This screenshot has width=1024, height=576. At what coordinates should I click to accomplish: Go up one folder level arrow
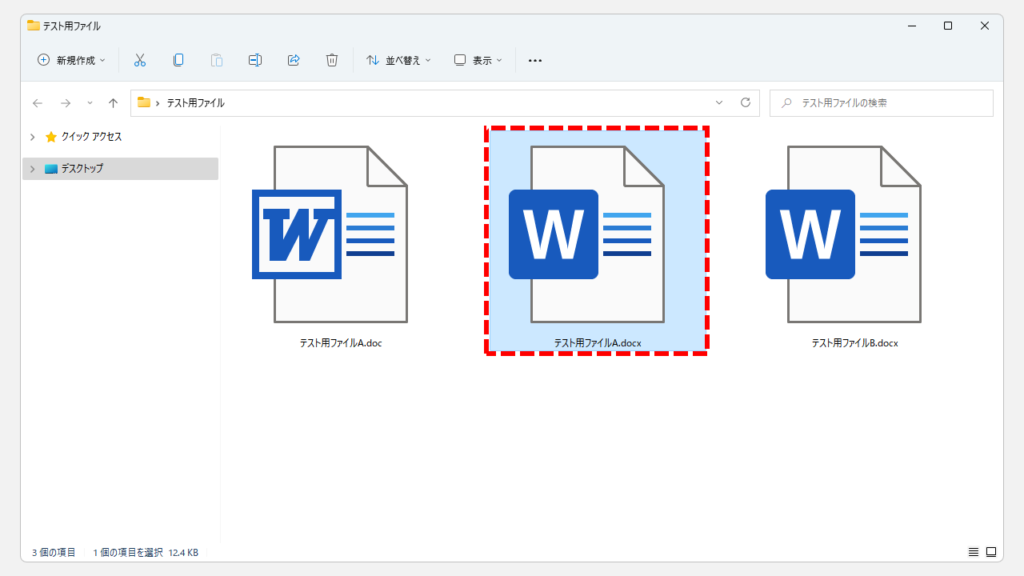(113, 103)
